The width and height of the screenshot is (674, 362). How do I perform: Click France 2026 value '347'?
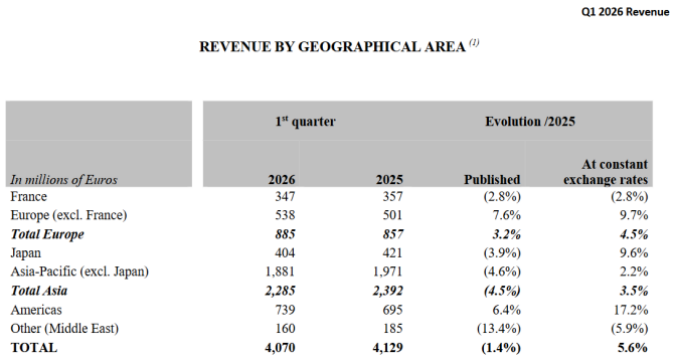285,196
